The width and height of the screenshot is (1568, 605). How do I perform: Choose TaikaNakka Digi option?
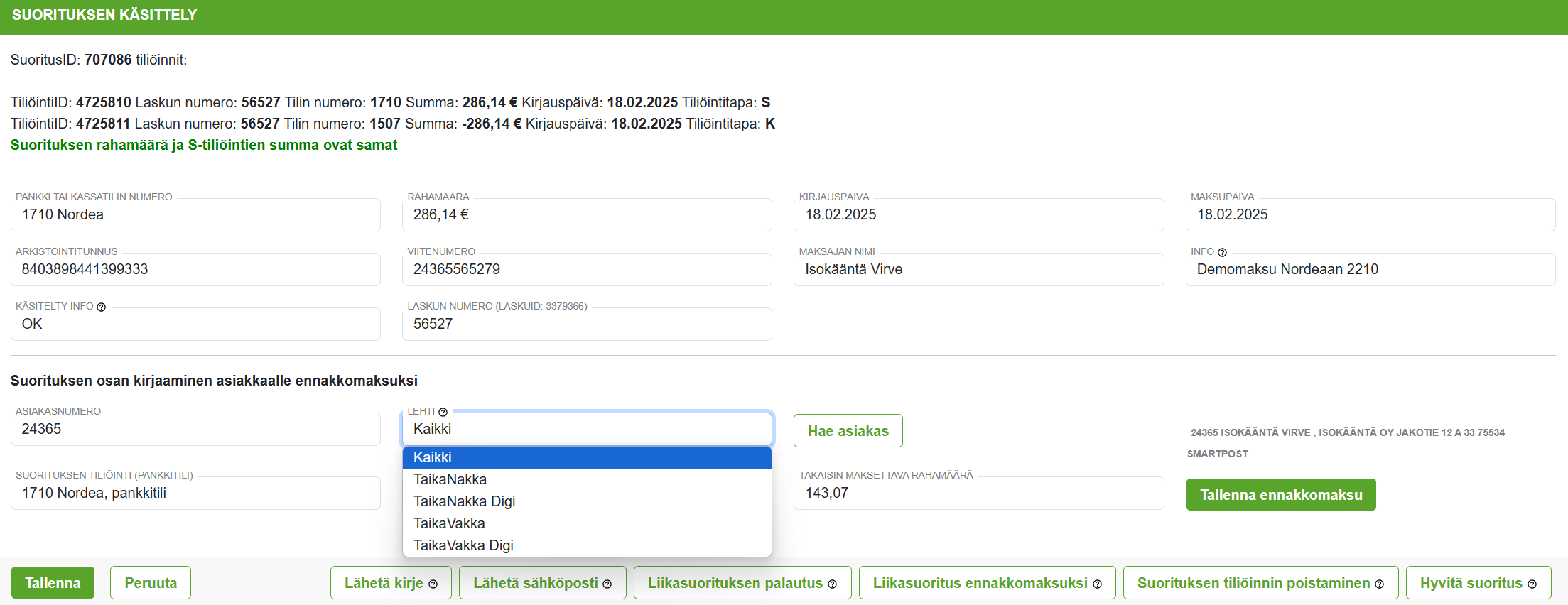pos(587,501)
